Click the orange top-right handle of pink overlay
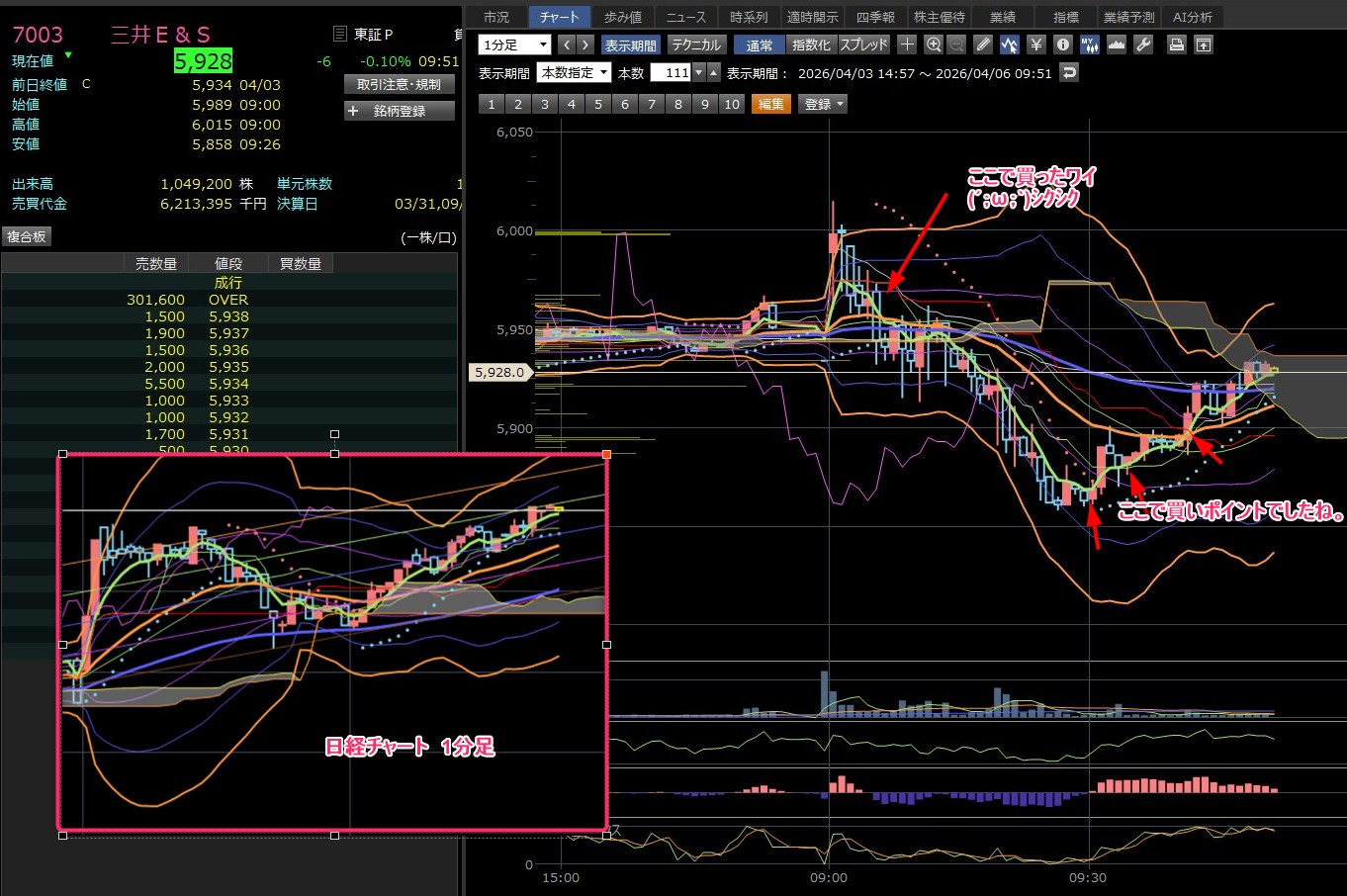 click(x=606, y=454)
